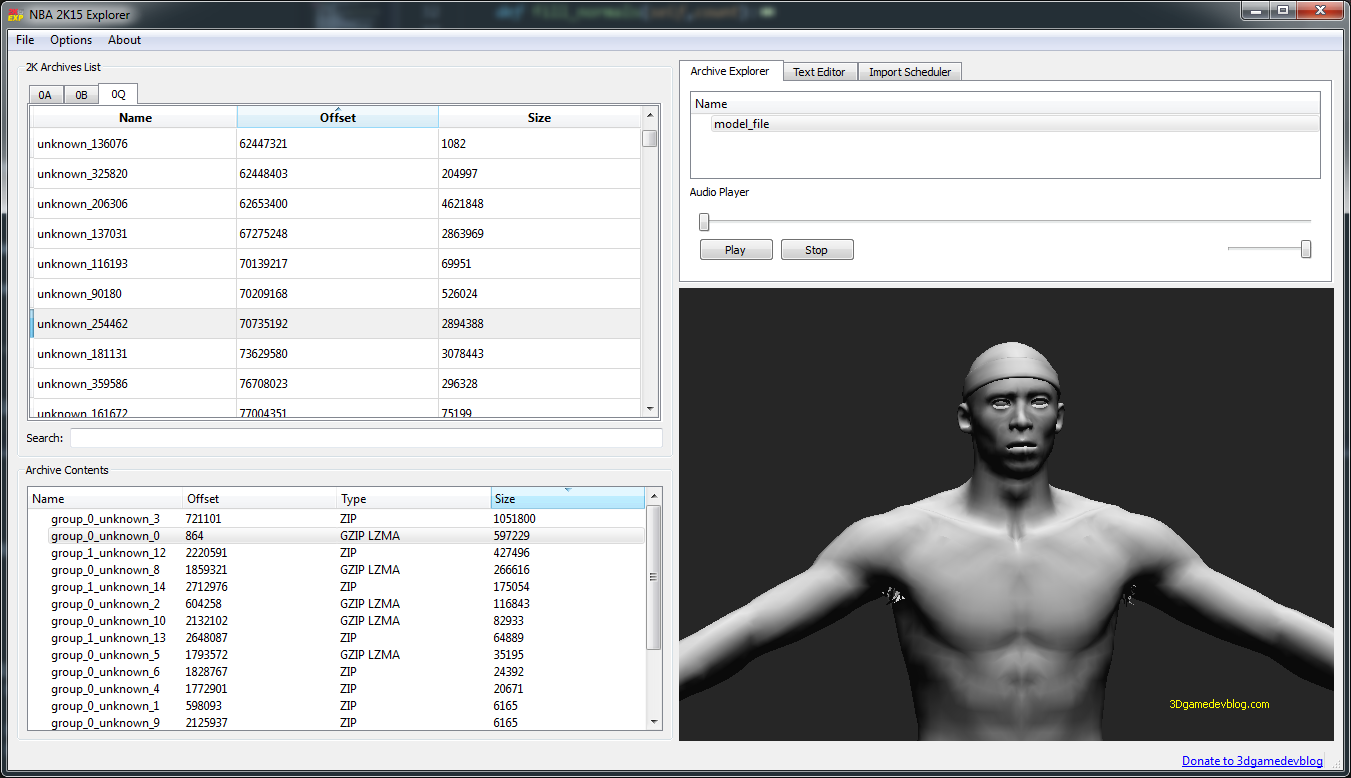This screenshot has width=1351, height=778.
Task: Sort archive contents by Size column
Action: 567,499
